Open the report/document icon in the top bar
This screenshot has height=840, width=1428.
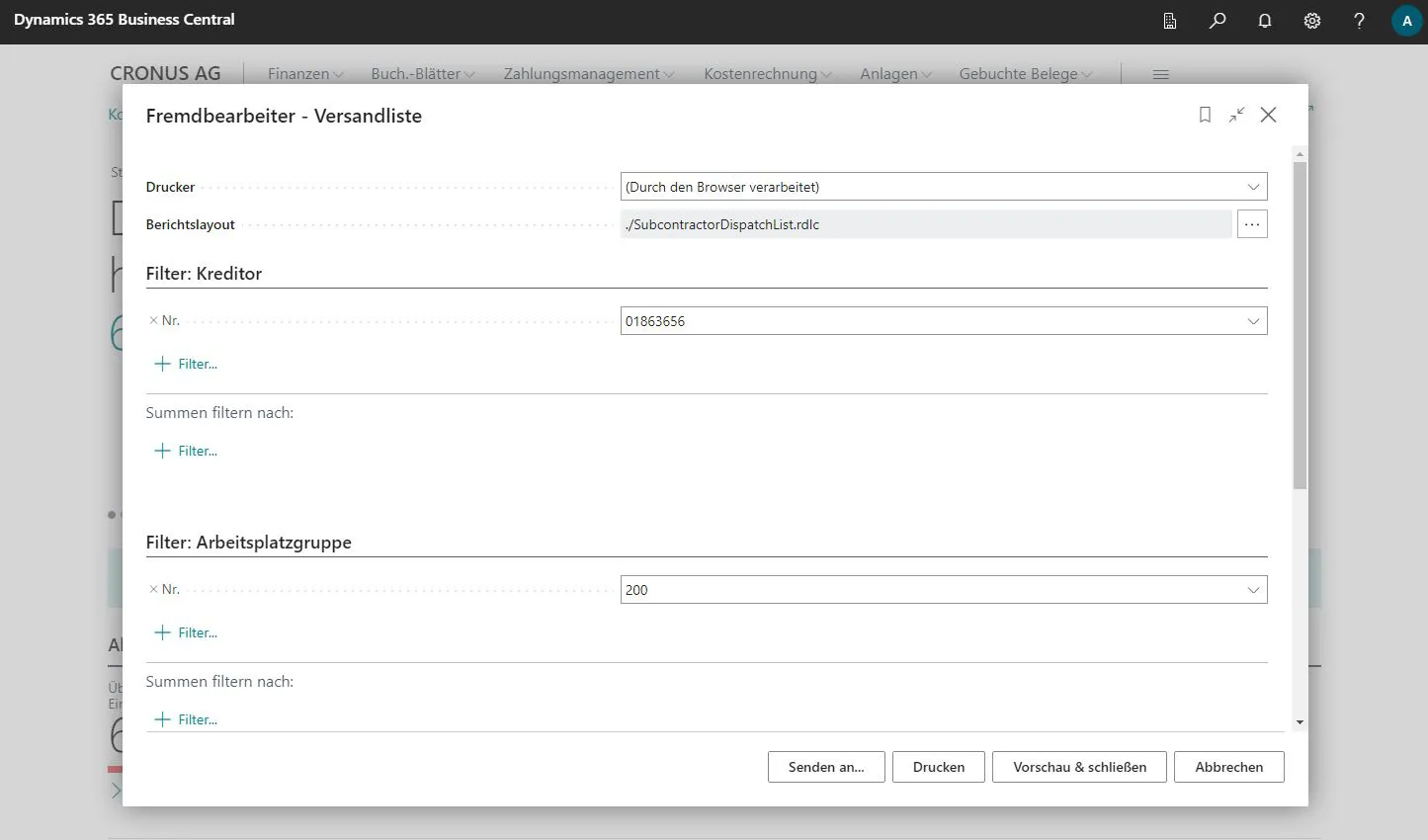pyautogui.click(x=1170, y=21)
